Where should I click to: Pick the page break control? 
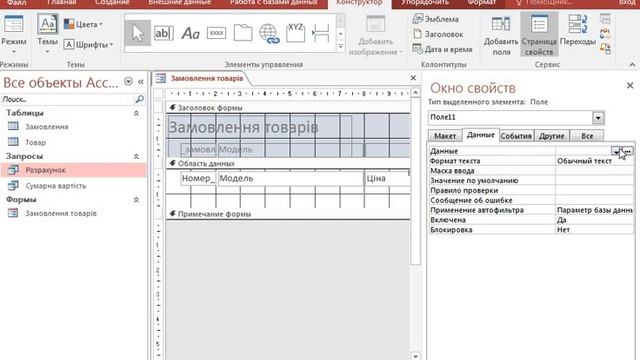coord(321,33)
